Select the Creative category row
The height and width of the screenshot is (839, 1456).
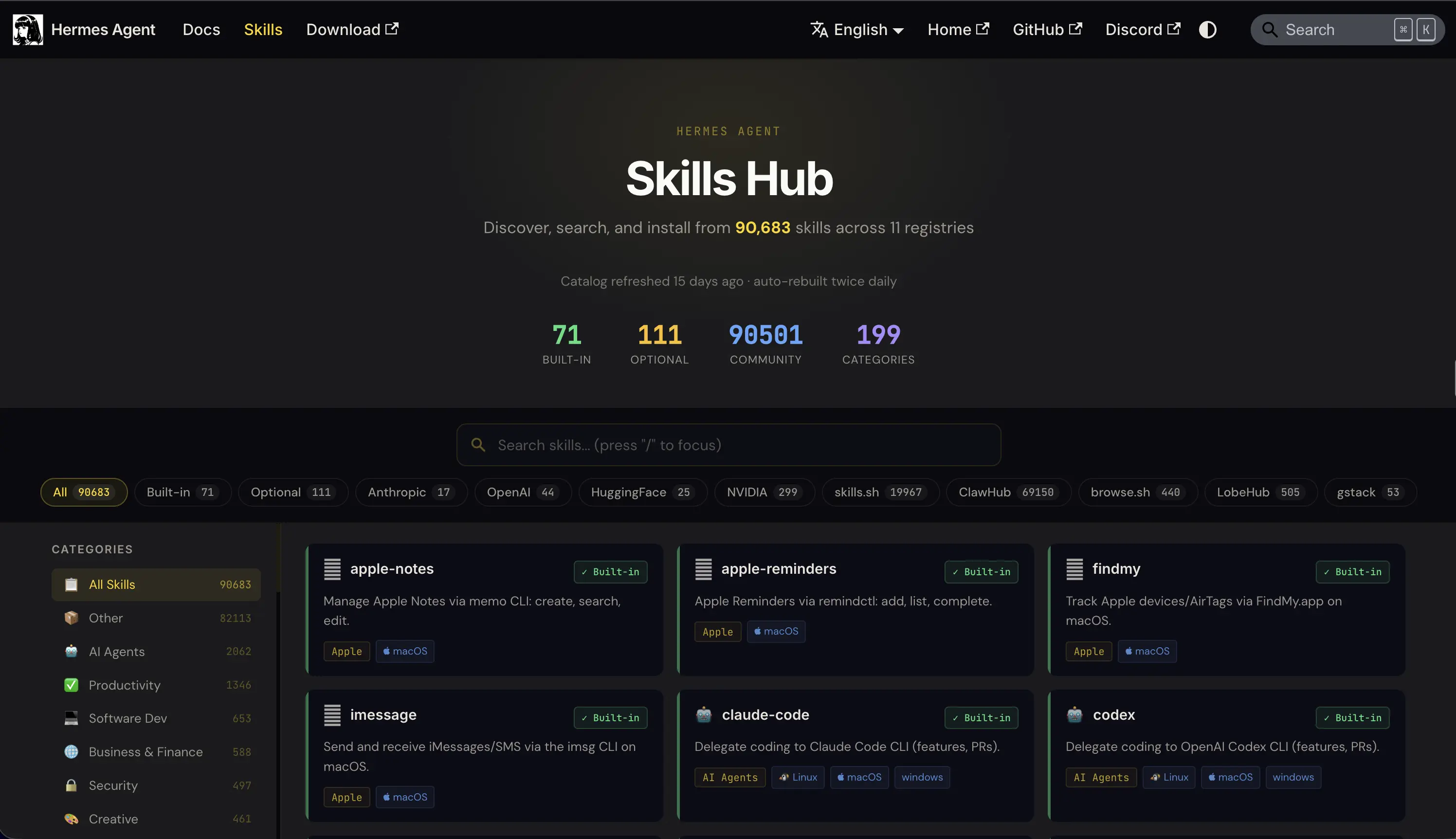[x=156, y=819]
